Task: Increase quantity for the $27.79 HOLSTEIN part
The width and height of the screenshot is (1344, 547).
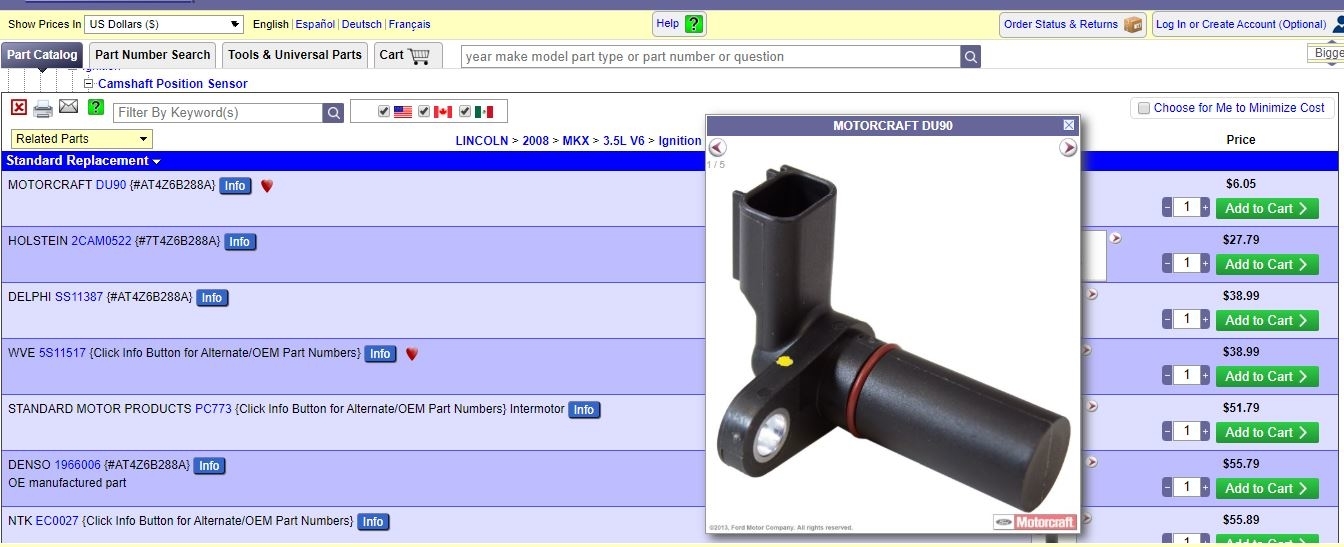Action: (x=1205, y=264)
